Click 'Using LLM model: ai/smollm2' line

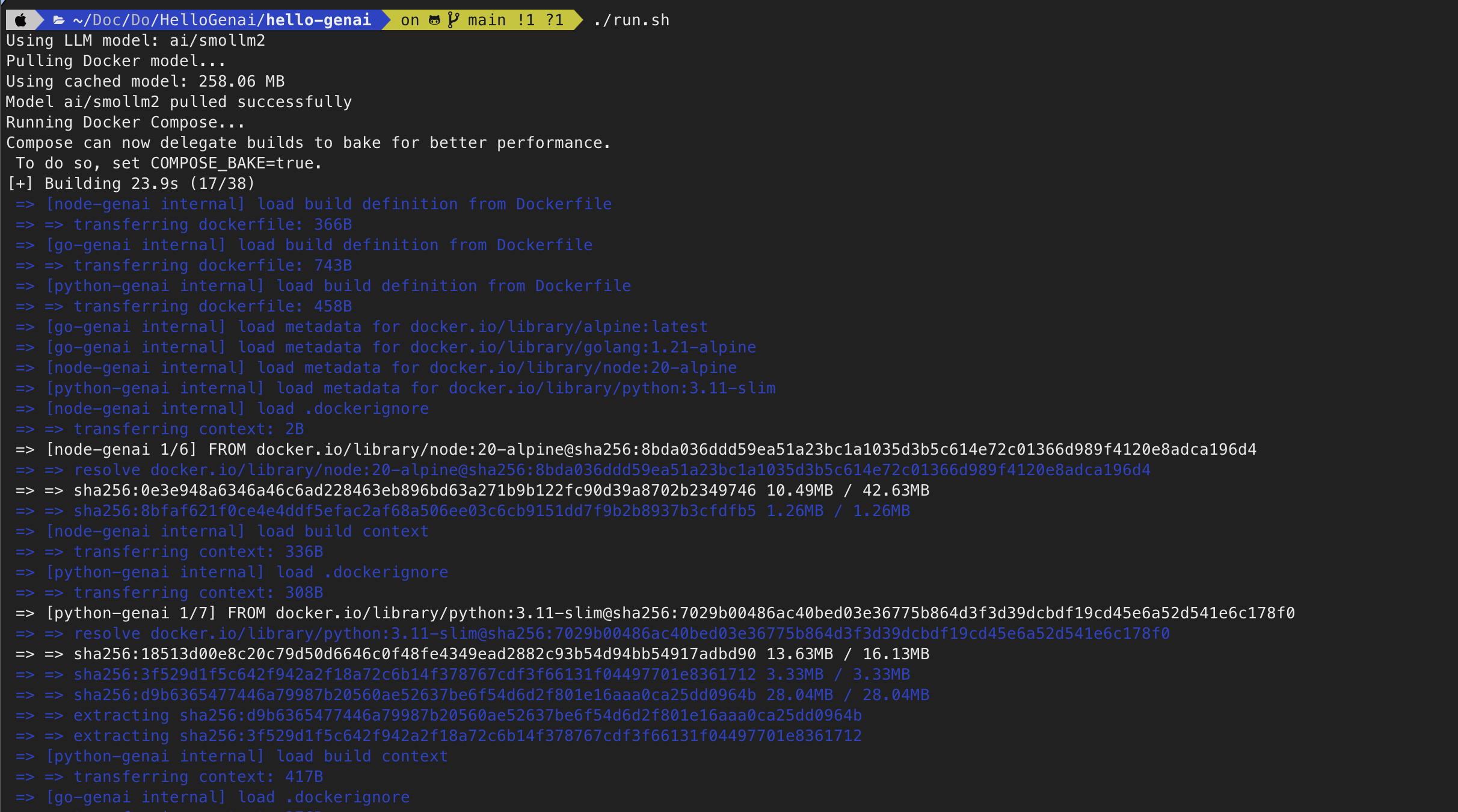click(x=135, y=41)
